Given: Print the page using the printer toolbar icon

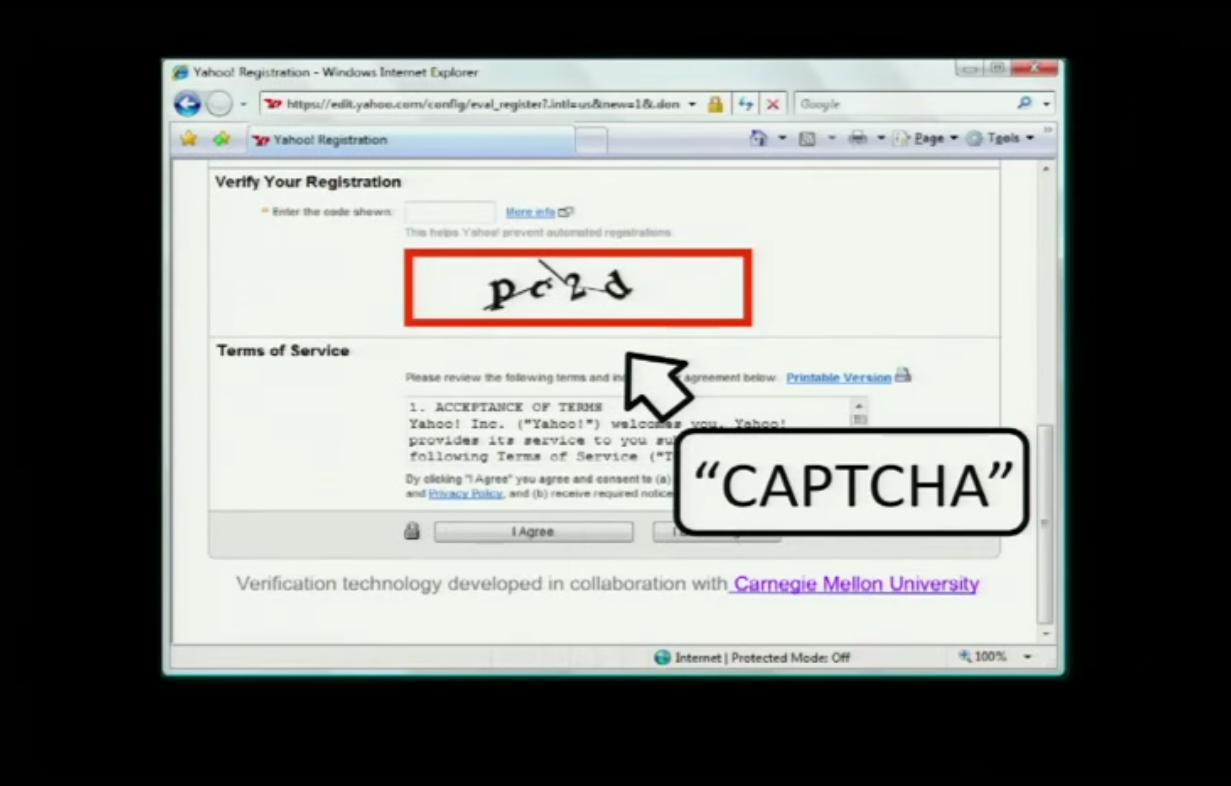Looking at the screenshot, I should tap(858, 139).
